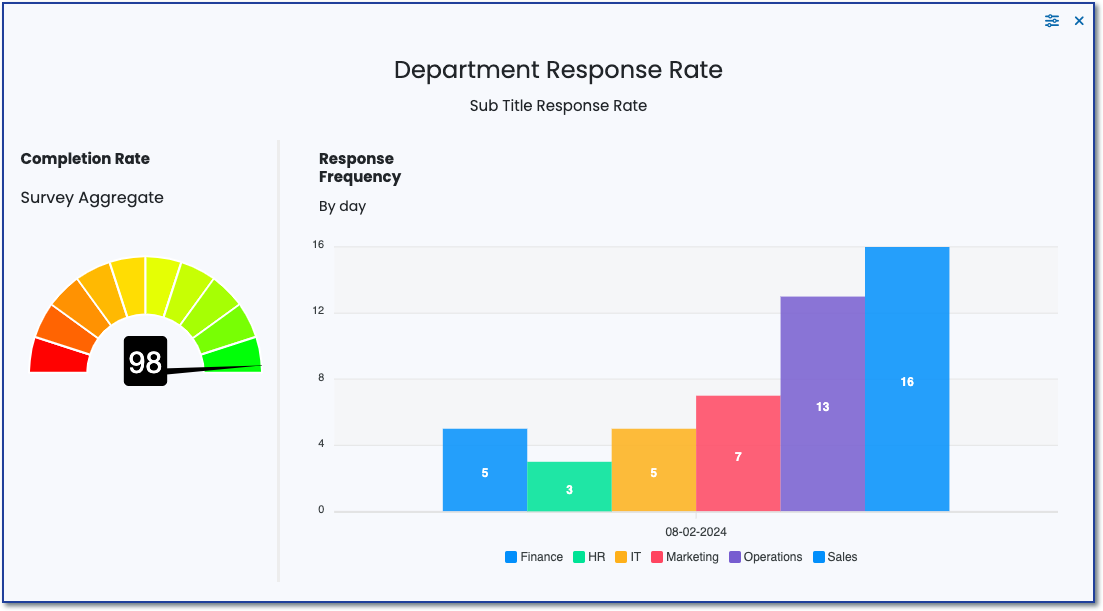Toggle the Marketing legend entry
This screenshot has width=1103, height=611.
(x=685, y=557)
